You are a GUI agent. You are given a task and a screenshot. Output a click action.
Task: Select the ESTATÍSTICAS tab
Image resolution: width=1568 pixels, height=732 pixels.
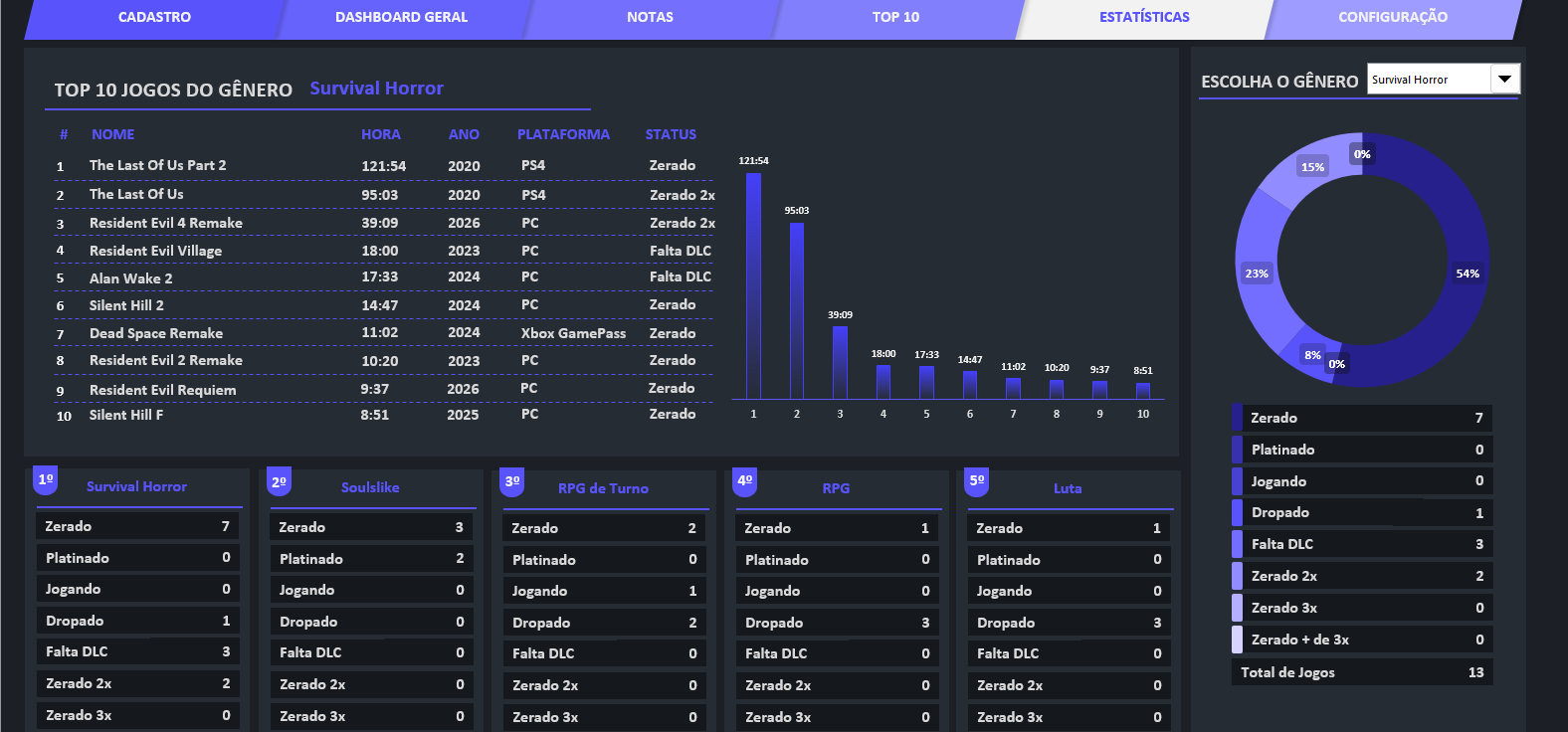1144,18
